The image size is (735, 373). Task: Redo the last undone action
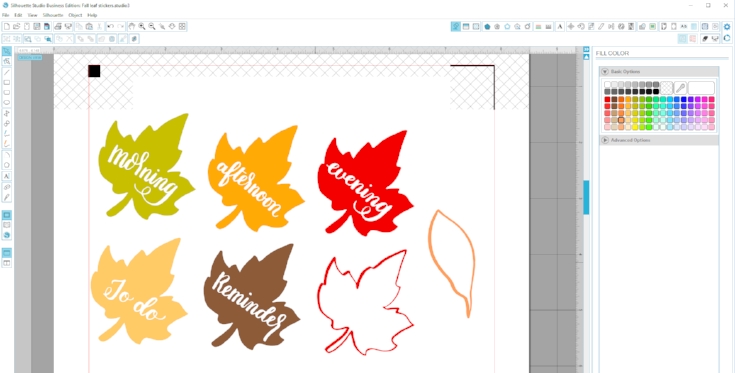point(120,27)
